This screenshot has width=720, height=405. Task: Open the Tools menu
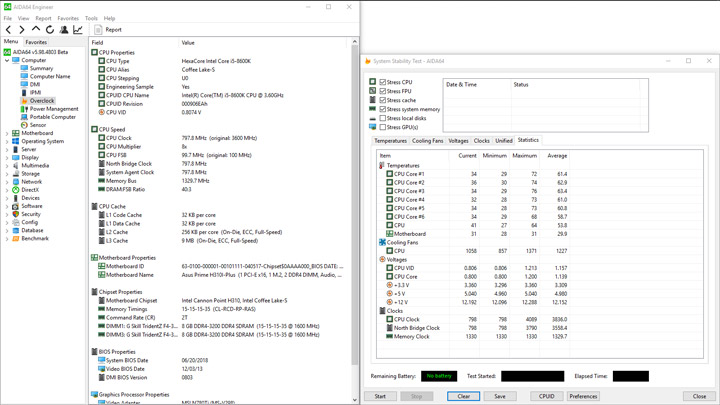91,18
